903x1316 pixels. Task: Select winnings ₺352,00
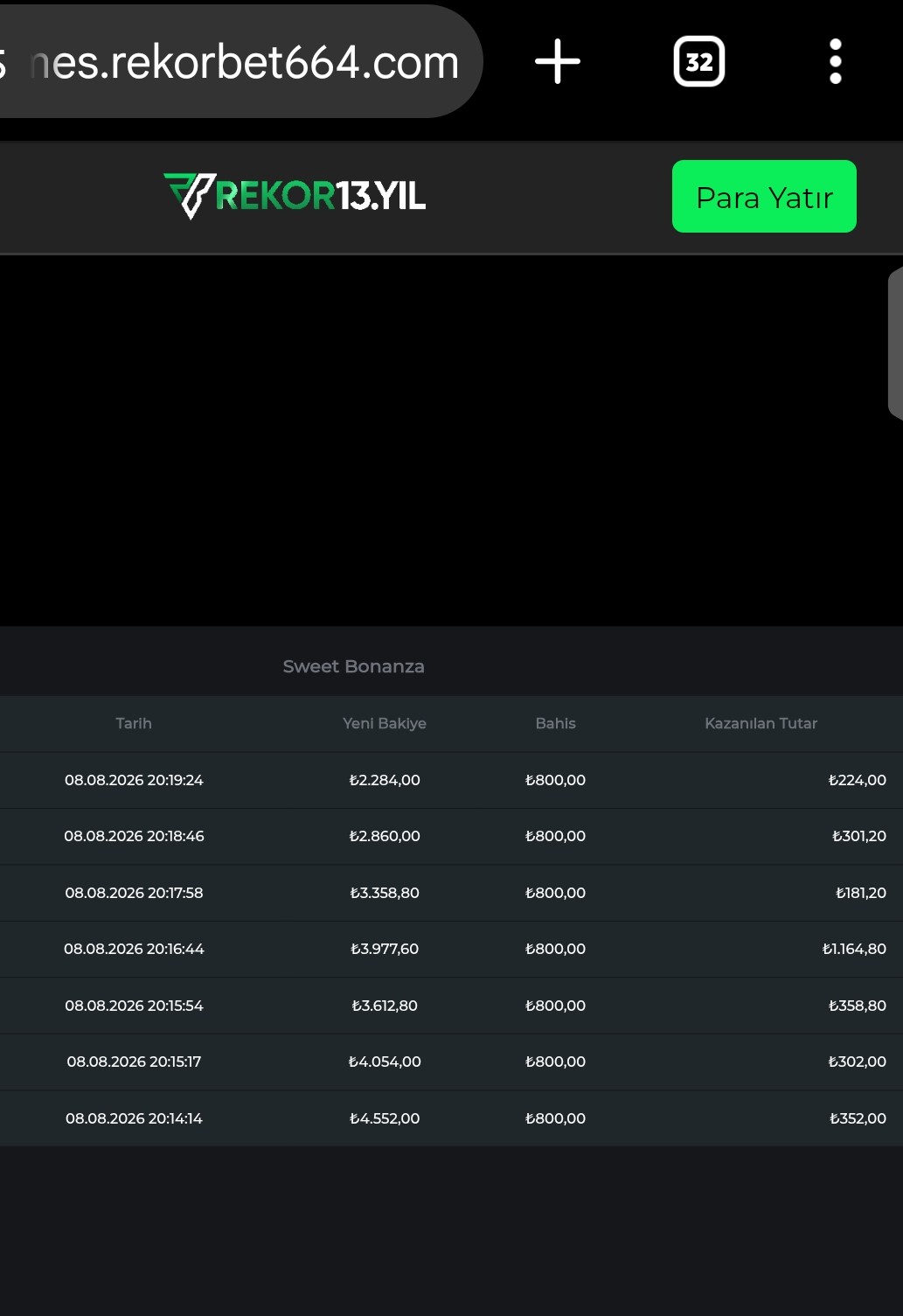click(x=858, y=1118)
